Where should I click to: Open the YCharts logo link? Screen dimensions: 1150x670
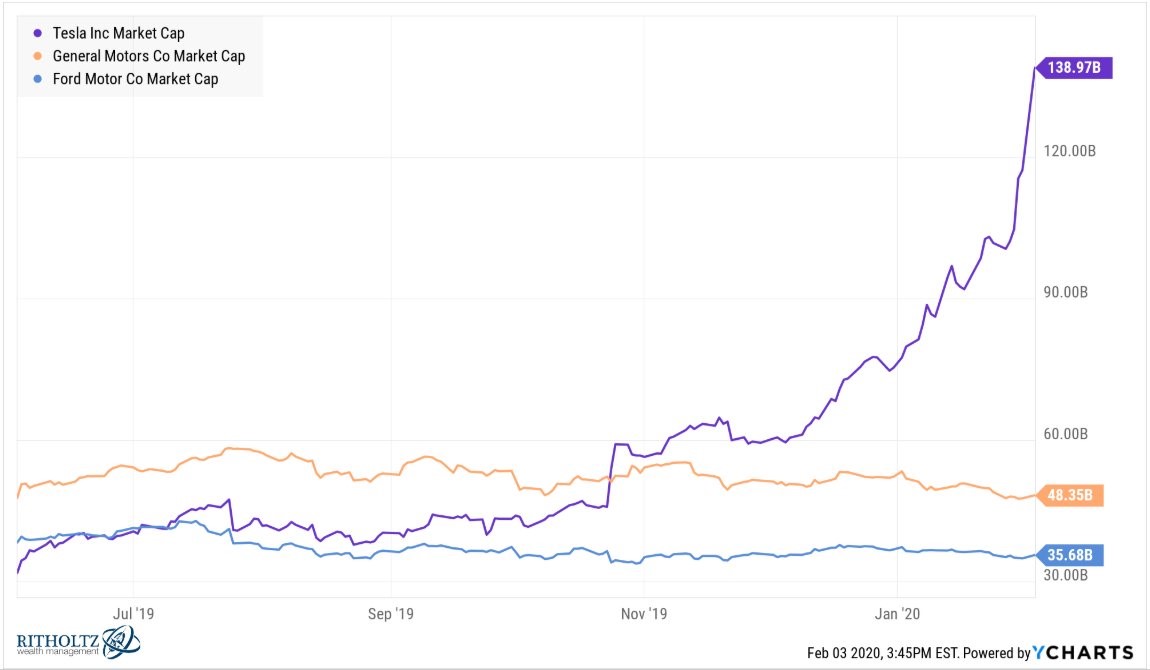[x=1083, y=652]
